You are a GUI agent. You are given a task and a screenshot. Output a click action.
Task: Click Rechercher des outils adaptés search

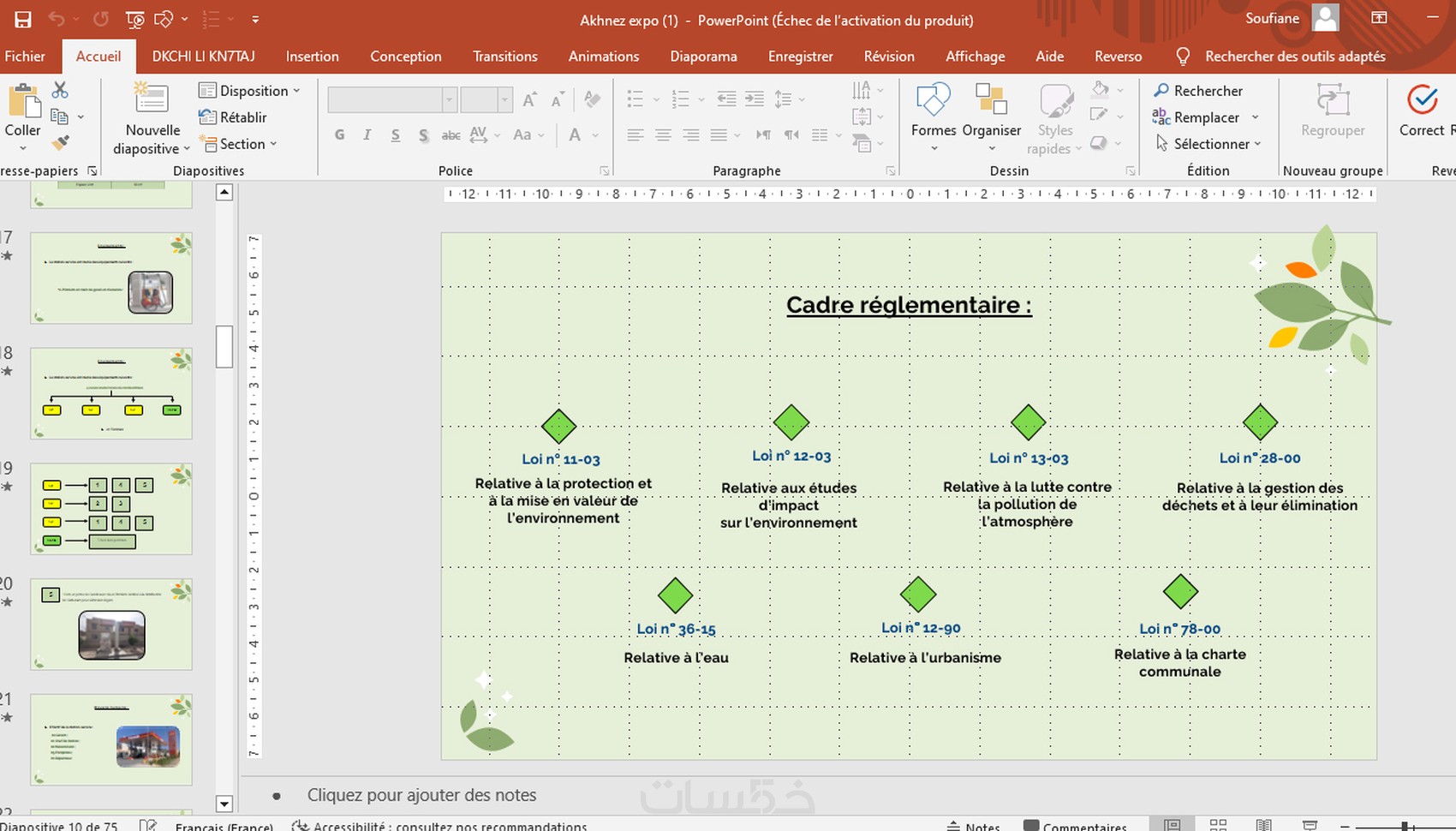[1295, 57]
